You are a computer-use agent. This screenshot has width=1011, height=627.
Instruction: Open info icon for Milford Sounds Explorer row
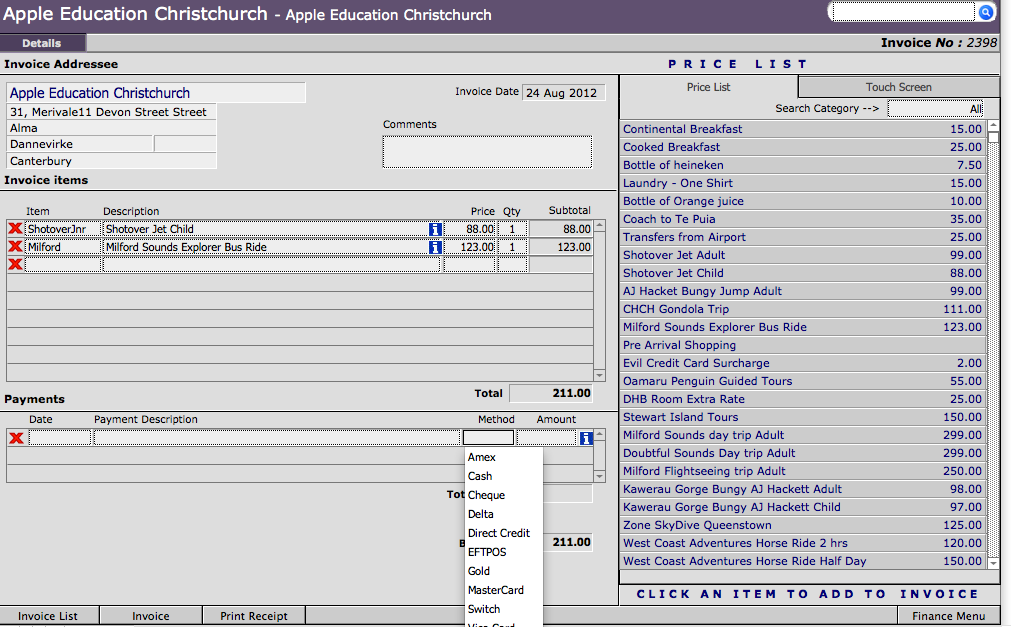tap(435, 247)
